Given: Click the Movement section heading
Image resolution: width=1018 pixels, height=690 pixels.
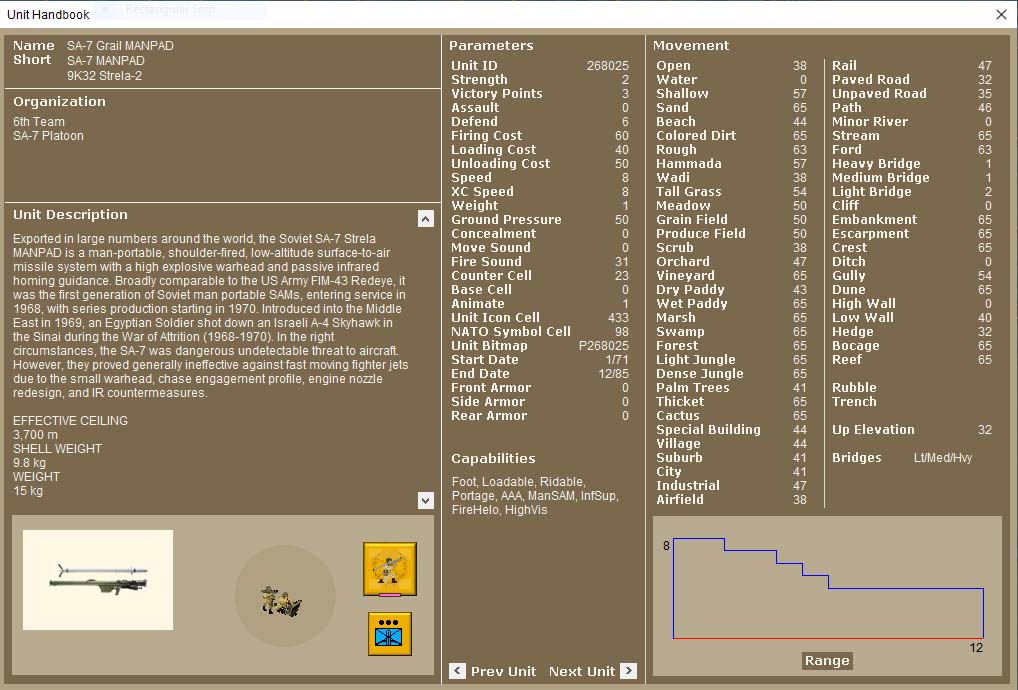Looking at the screenshot, I should point(691,45).
